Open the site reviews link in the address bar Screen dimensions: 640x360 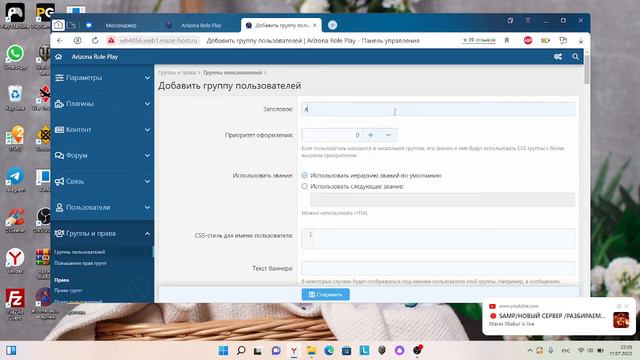click(x=479, y=40)
